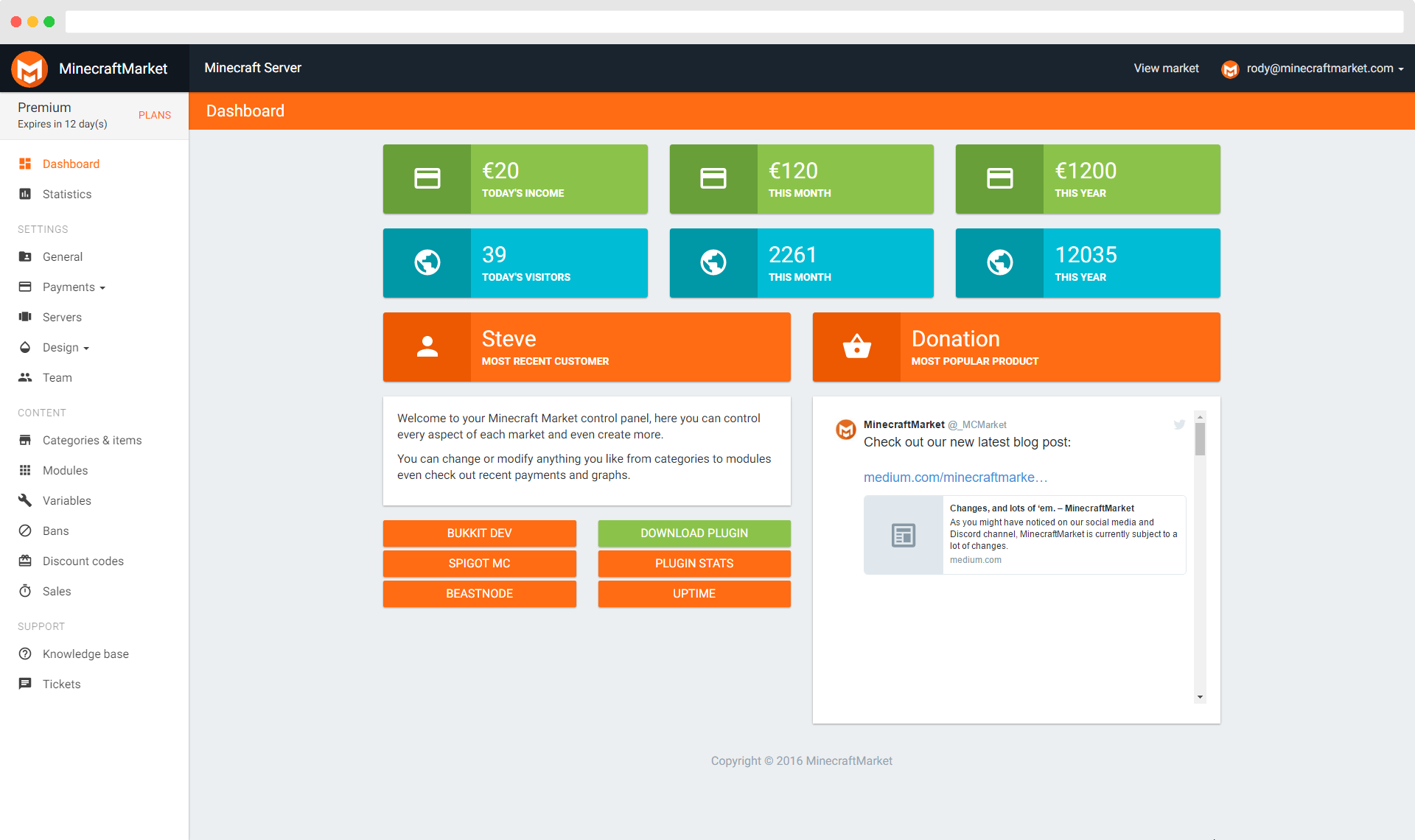Go to Variables in the sidebar
This screenshot has width=1415, height=840.
click(x=67, y=500)
